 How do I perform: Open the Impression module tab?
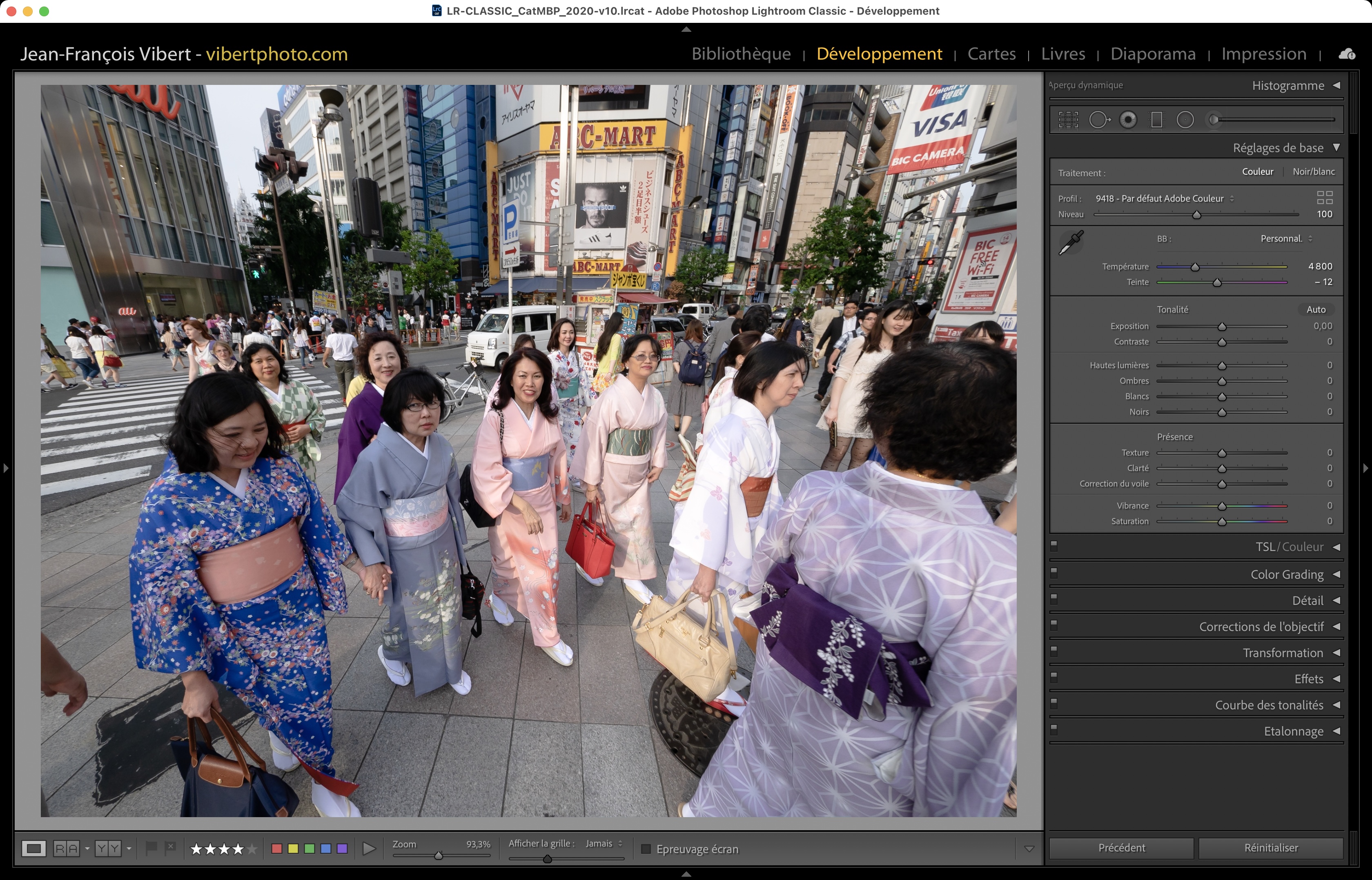[x=1263, y=54]
